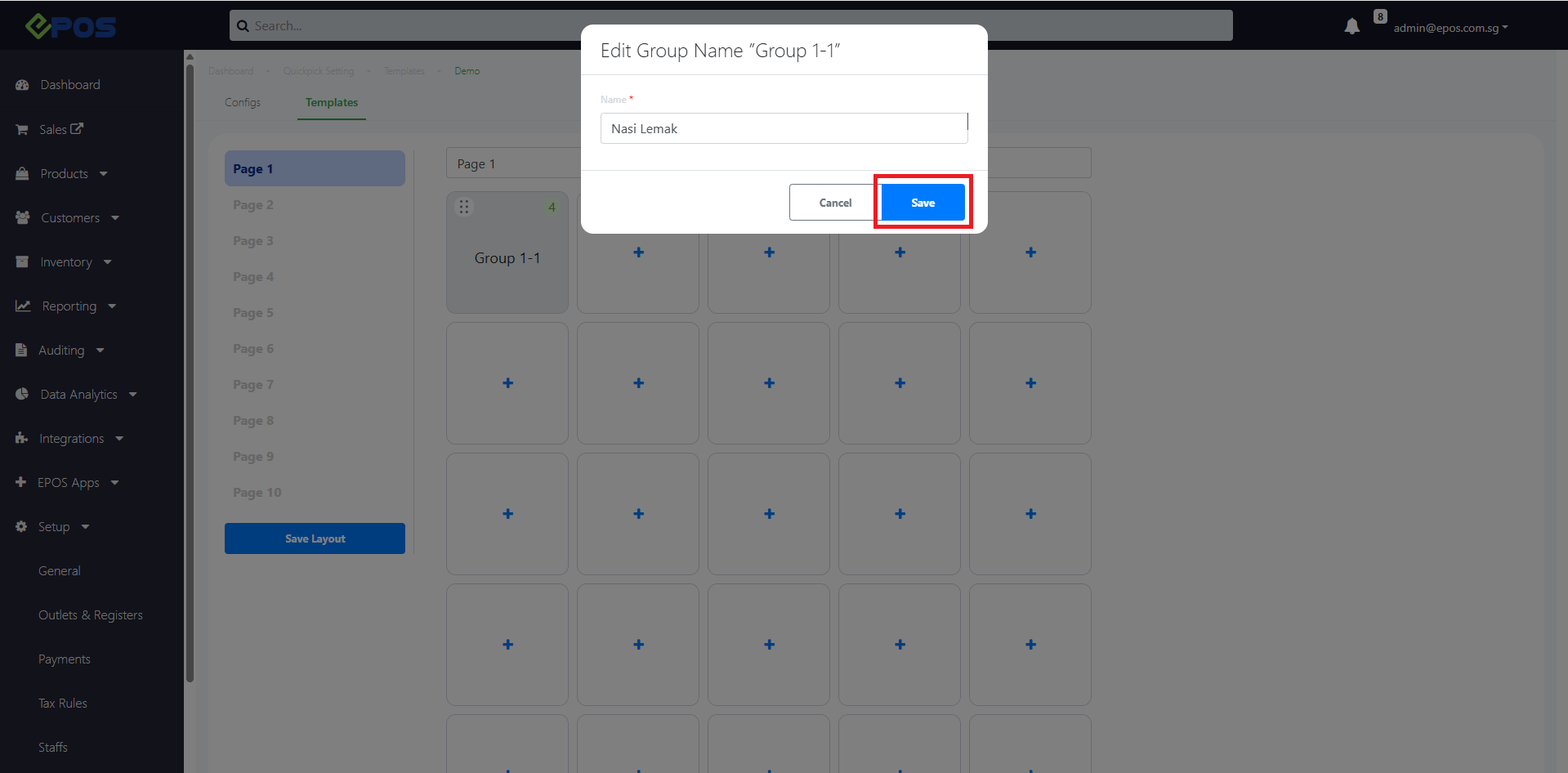Click the search magnifier icon
This screenshot has width=1568, height=773.
(243, 26)
